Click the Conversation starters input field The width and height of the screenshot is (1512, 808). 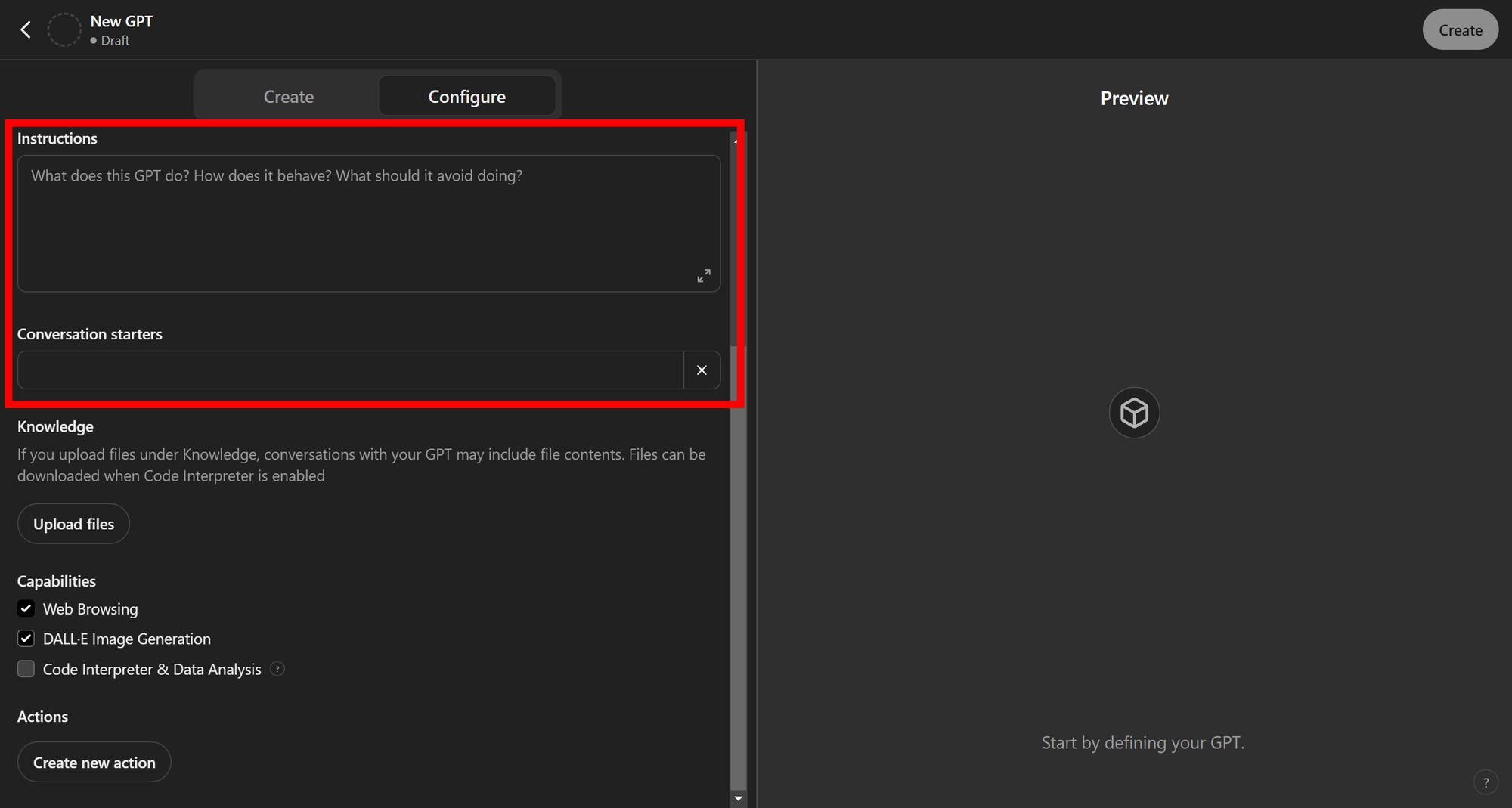pos(350,370)
